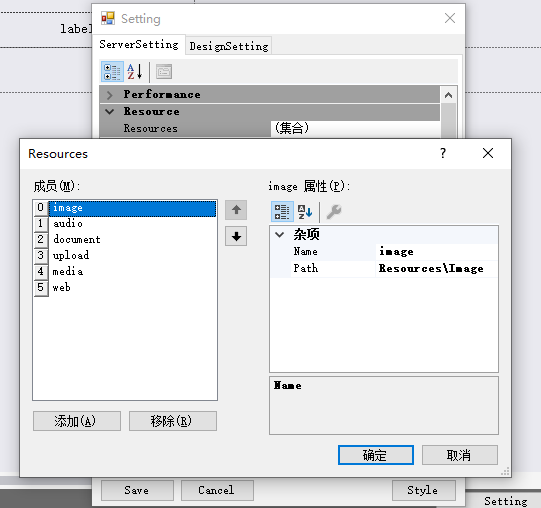Open the ServerSetting tab

139,45
